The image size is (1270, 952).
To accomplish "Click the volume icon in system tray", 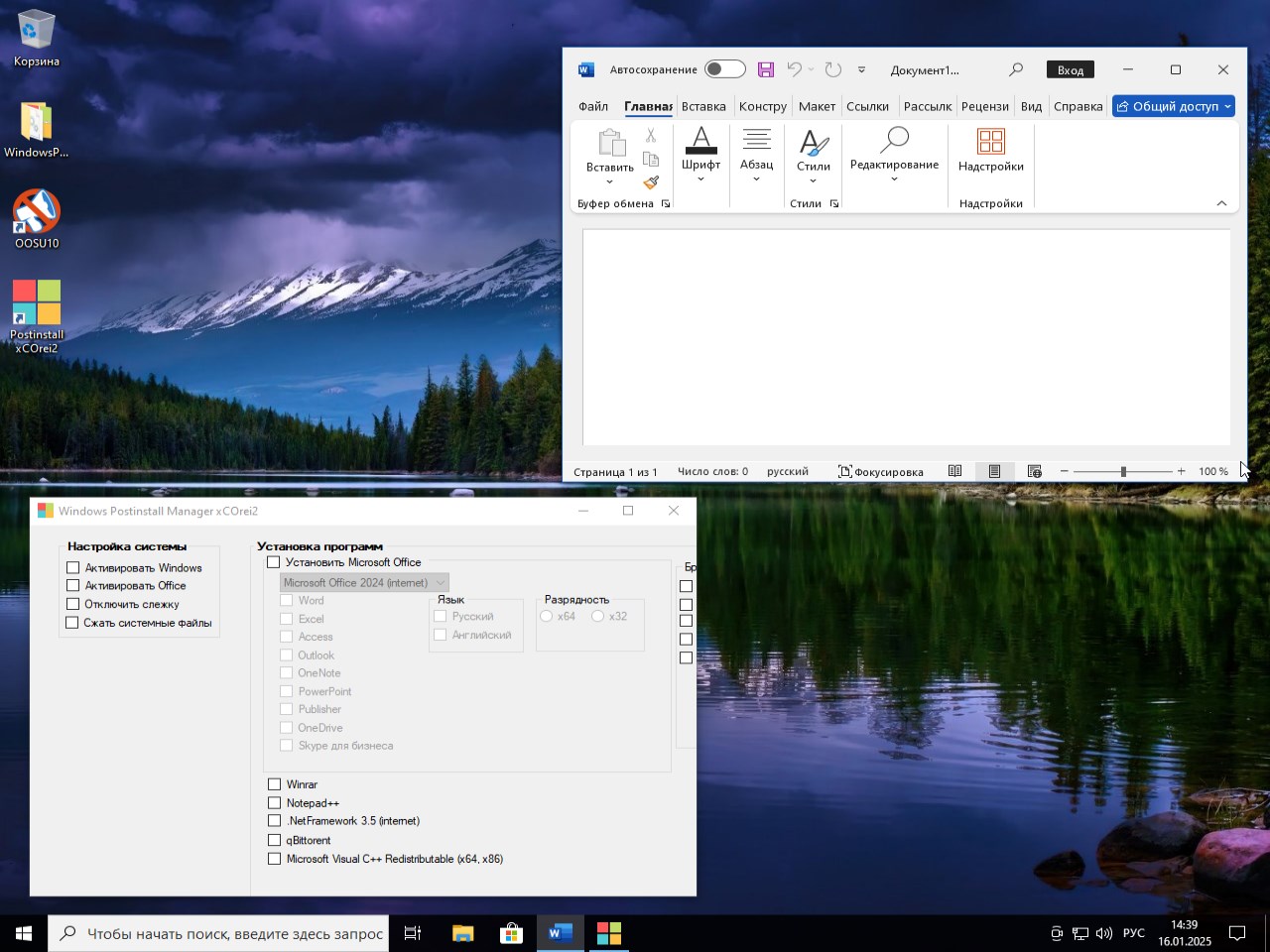I will pos(1103,933).
